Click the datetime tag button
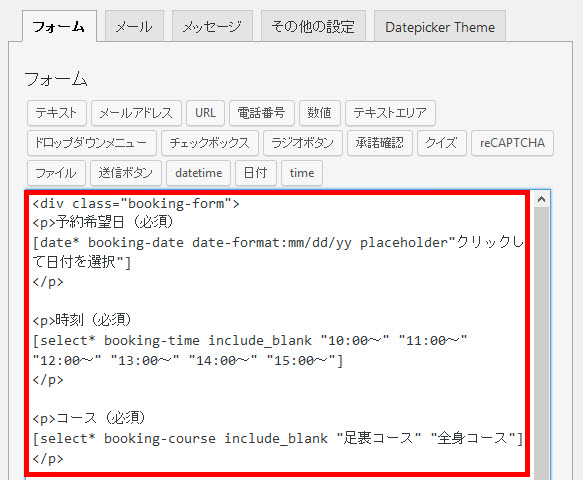 [x=199, y=173]
